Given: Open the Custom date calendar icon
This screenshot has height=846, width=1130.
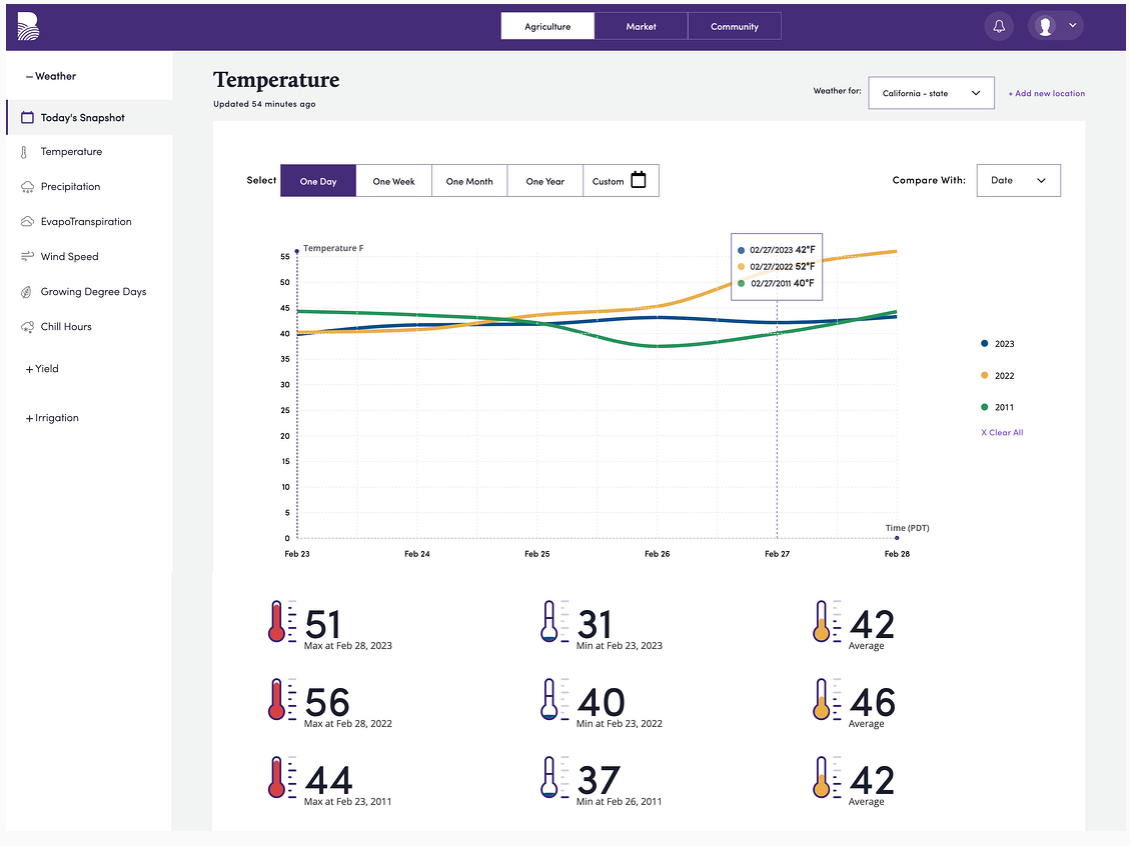Looking at the screenshot, I should (x=639, y=179).
